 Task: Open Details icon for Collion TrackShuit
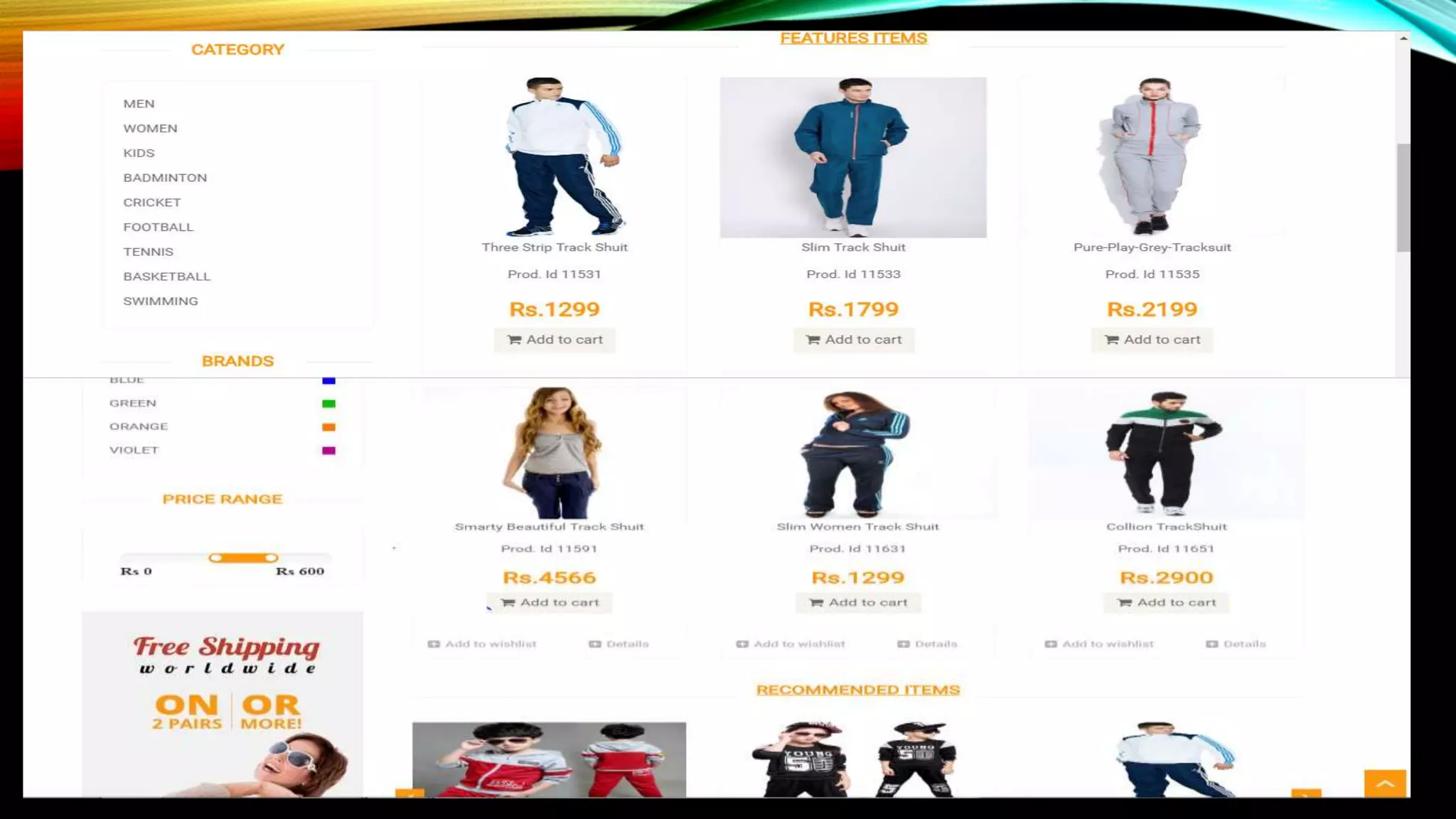click(1212, 644)
